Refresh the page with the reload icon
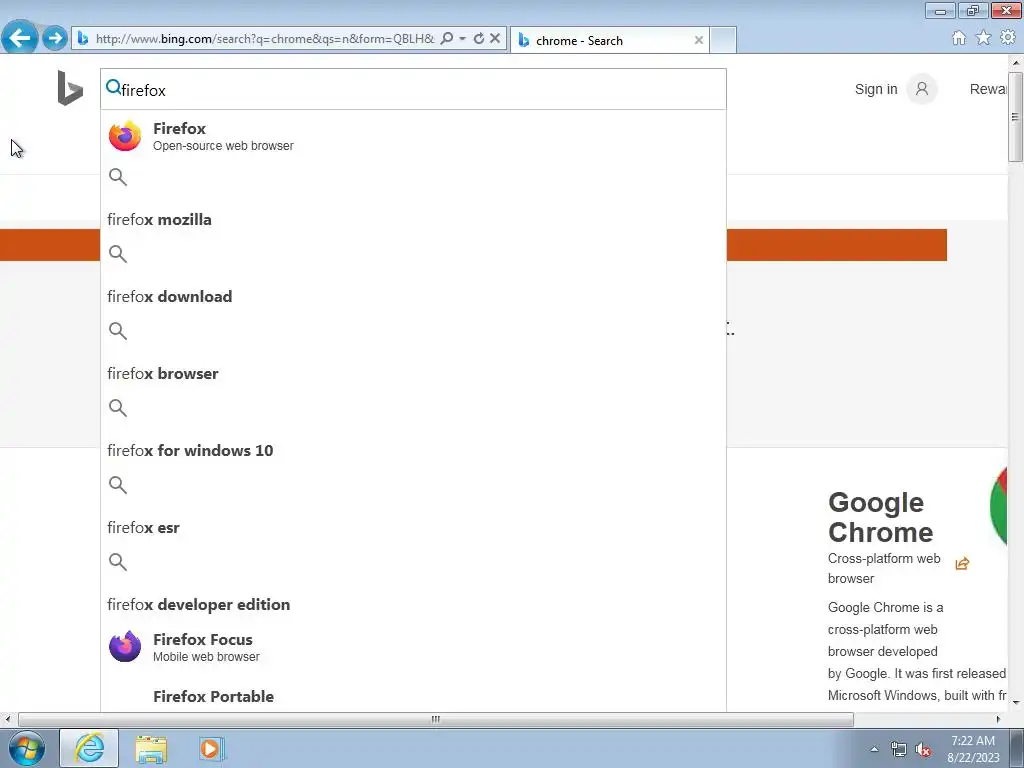Screen dimensions: 1024x768 click(x=479, y=39)
